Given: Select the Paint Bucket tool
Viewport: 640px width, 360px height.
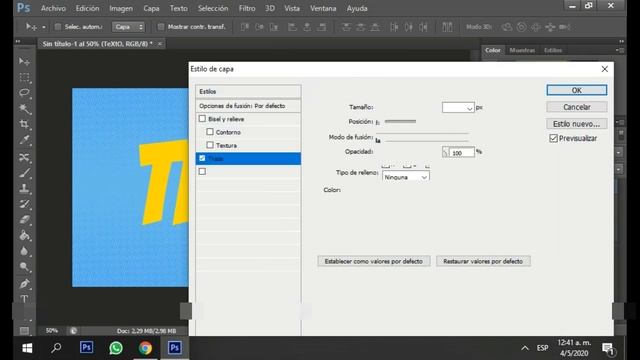Looking at the screenshot, I should tap(24, 236).
